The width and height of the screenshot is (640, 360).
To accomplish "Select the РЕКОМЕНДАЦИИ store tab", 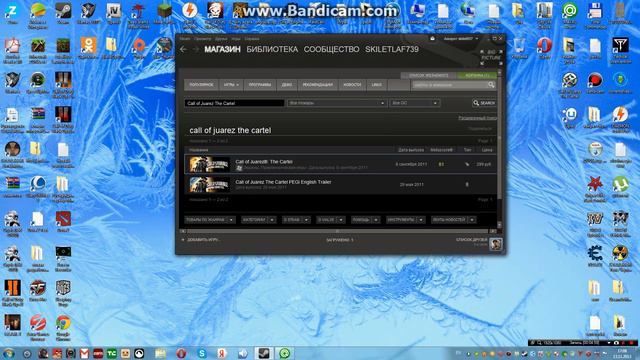I will (x=318, y=85).
